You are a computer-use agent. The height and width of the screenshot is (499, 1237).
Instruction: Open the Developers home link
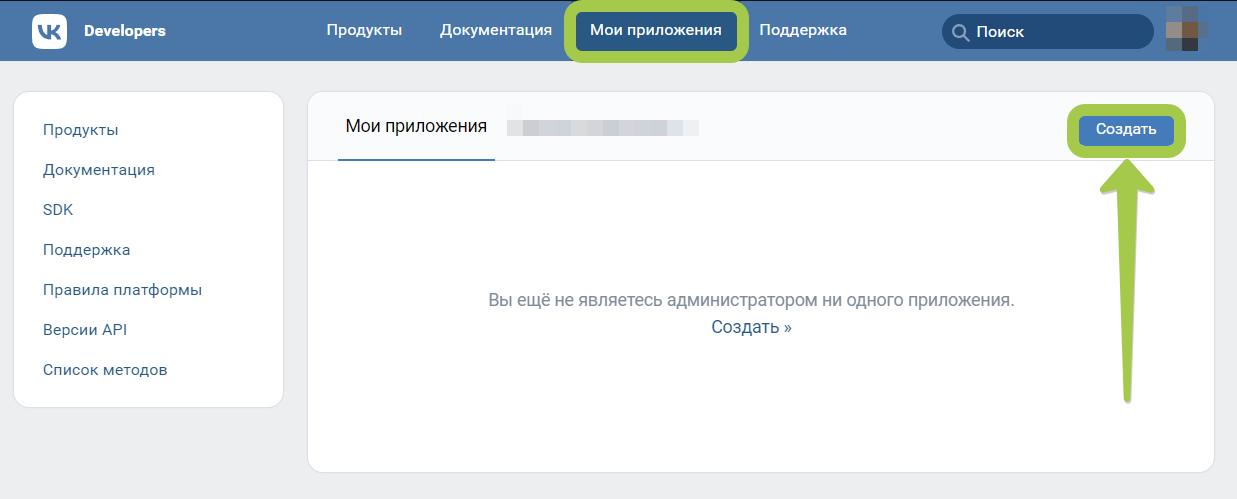(125, 31)
